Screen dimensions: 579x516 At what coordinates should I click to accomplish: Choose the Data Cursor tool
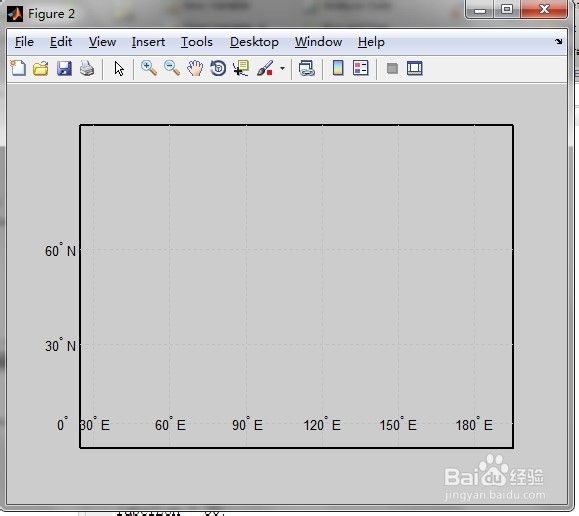(x=241, y=68)
